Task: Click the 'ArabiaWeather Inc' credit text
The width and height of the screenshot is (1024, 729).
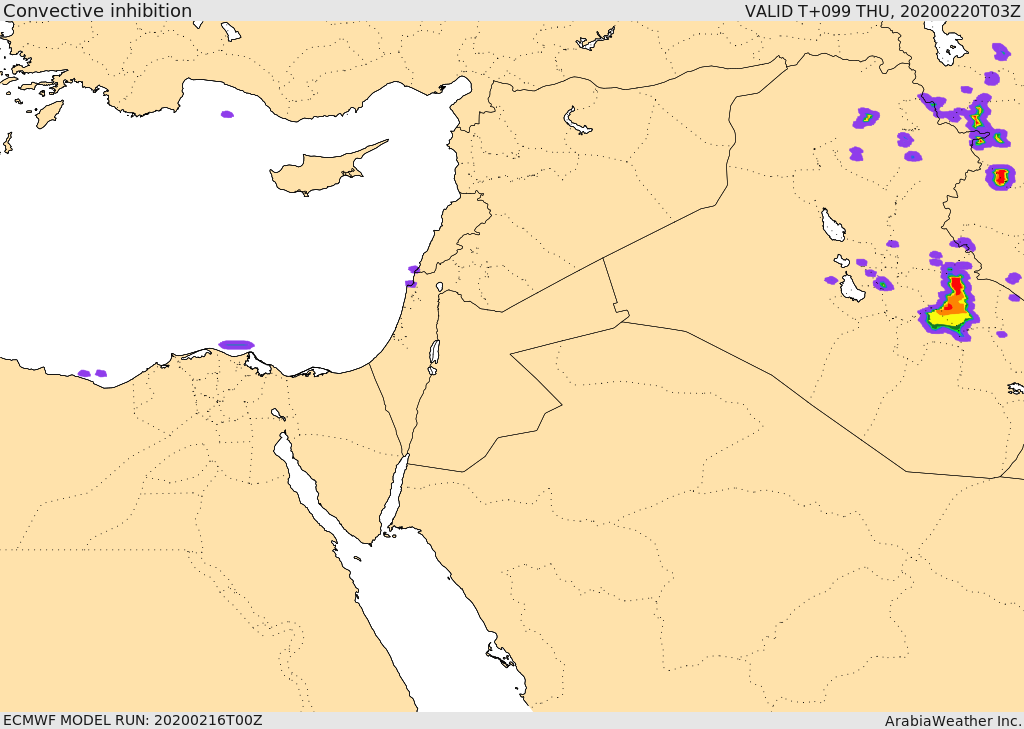Action: 953,721
